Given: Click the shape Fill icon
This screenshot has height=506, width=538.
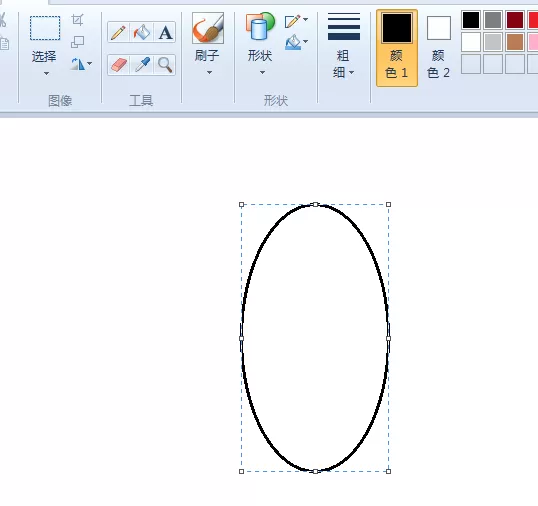Looking at the screenshot, I should click(293, 42).
